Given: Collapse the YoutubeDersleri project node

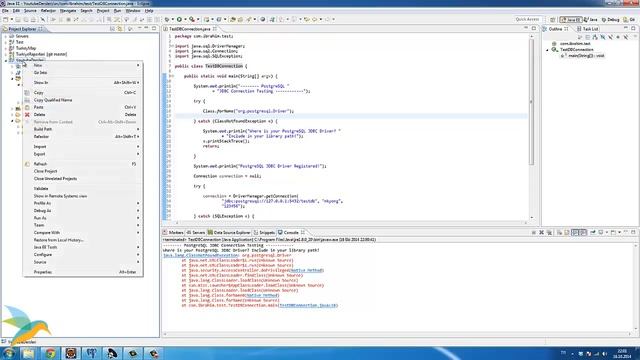Looking at the screenshot, I should pyautogui.click(x=6, y=60).
